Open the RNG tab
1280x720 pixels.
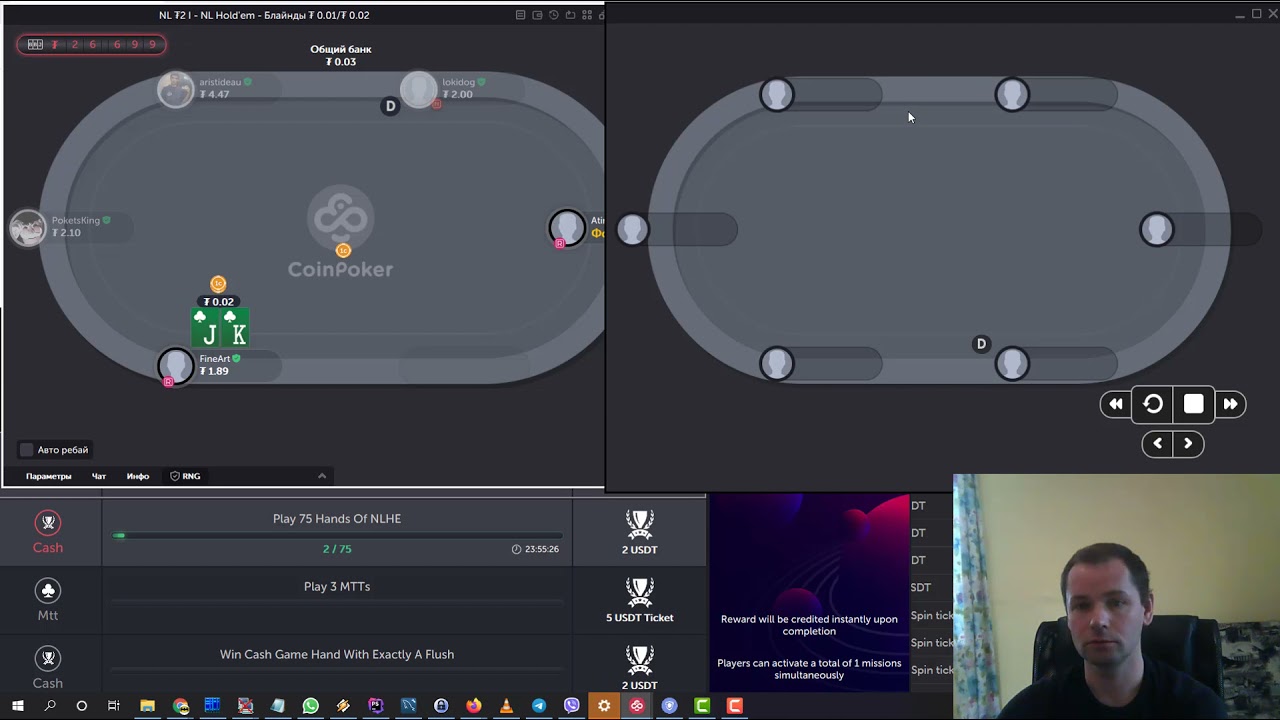coord(185,476)
